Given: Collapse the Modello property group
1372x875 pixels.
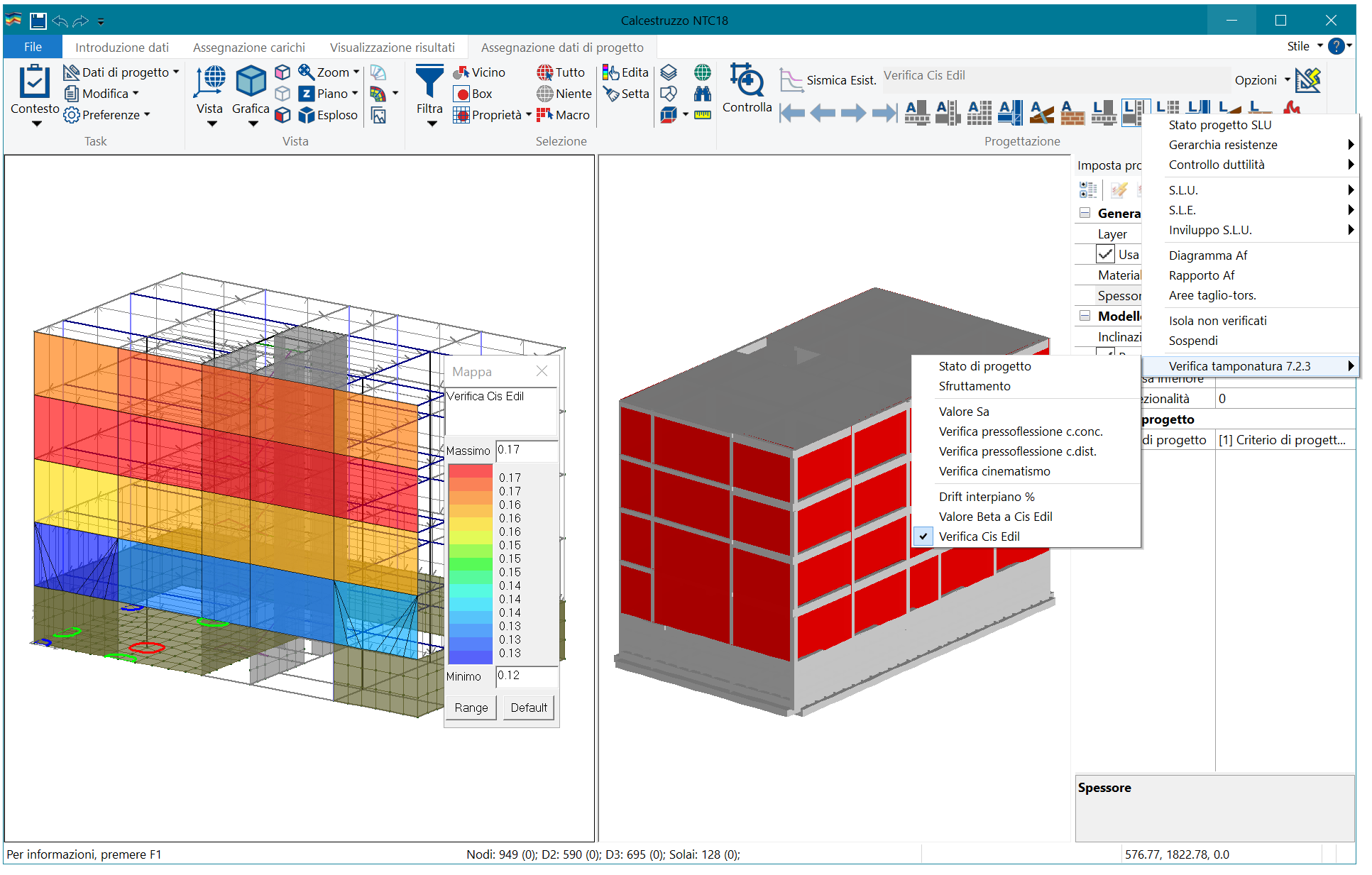Looking at the screenshot, I should (x=1085, y=316).
